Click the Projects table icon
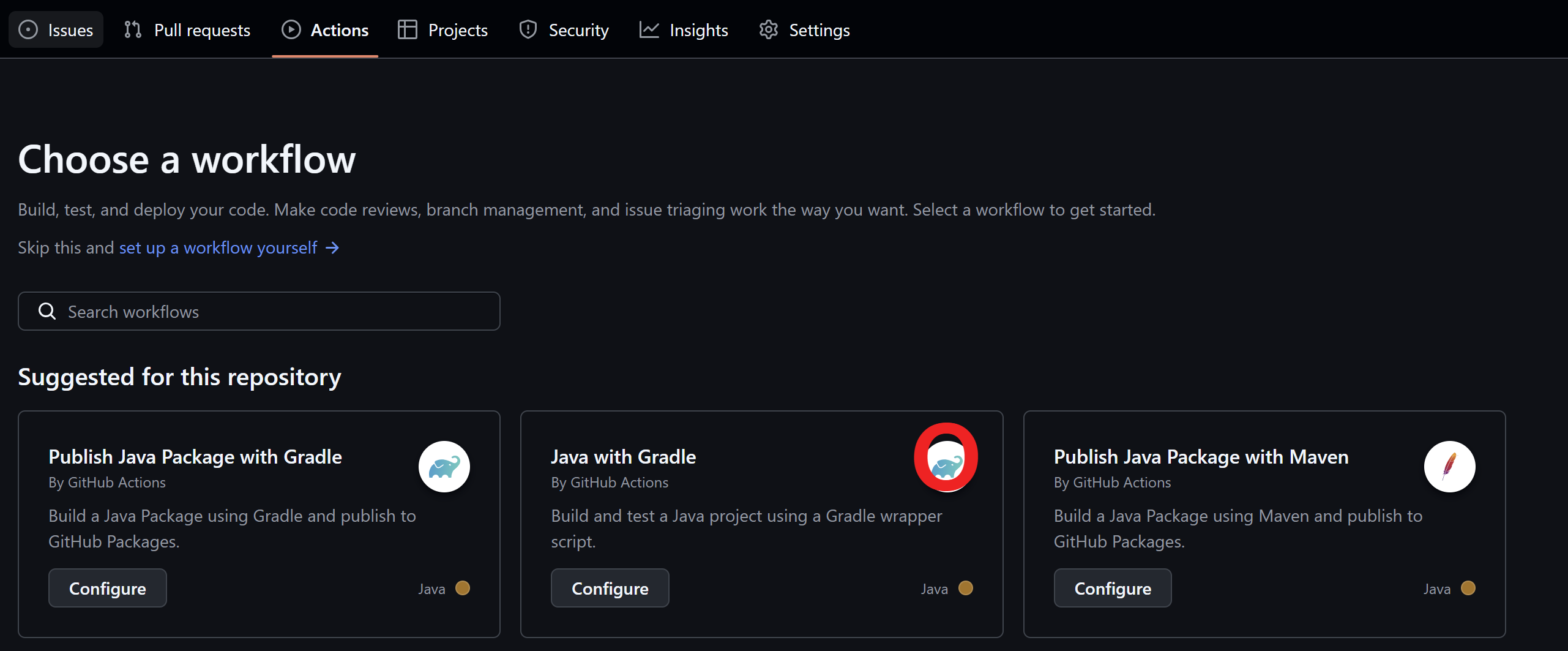 click(408, 29)
